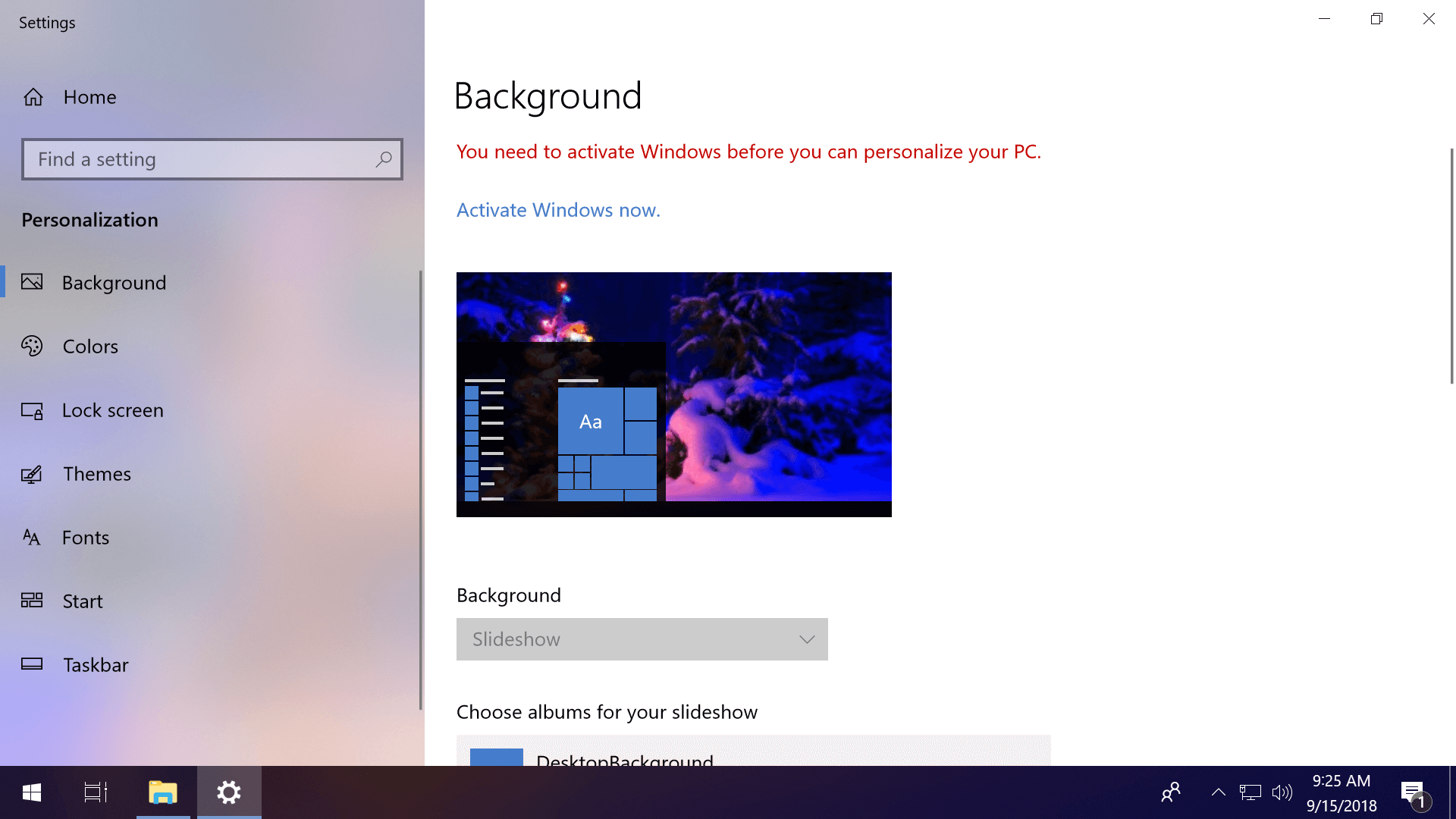This screenshot has height=819, width=1456.
Task: Click the Home navigation button
Action: [x=90, y=96]
